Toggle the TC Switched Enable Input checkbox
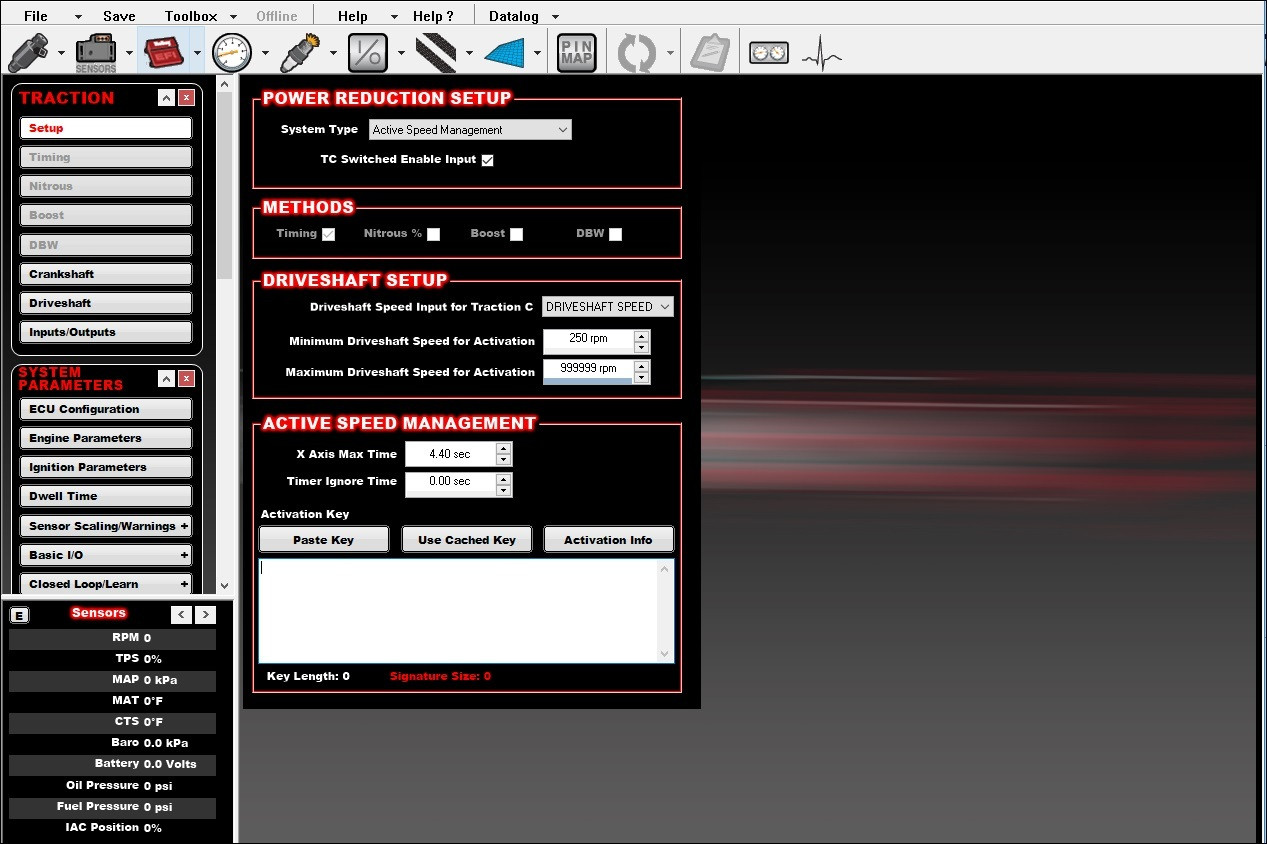 (487, 160)
